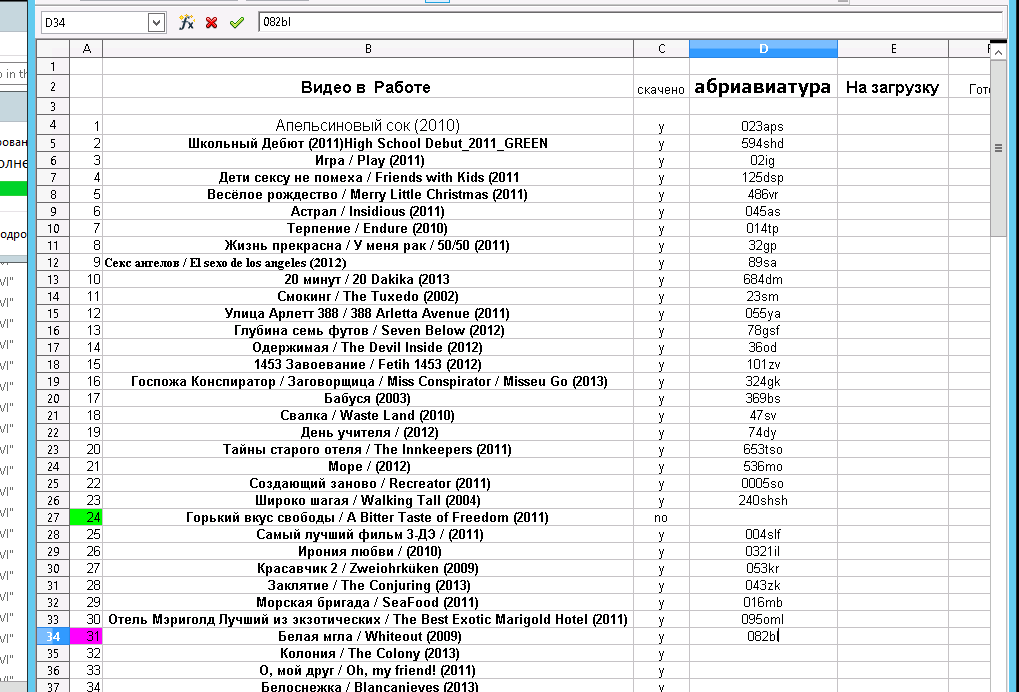Select the abbreviation cell '324gk'
1019x692 pixels.
(764, 381)
